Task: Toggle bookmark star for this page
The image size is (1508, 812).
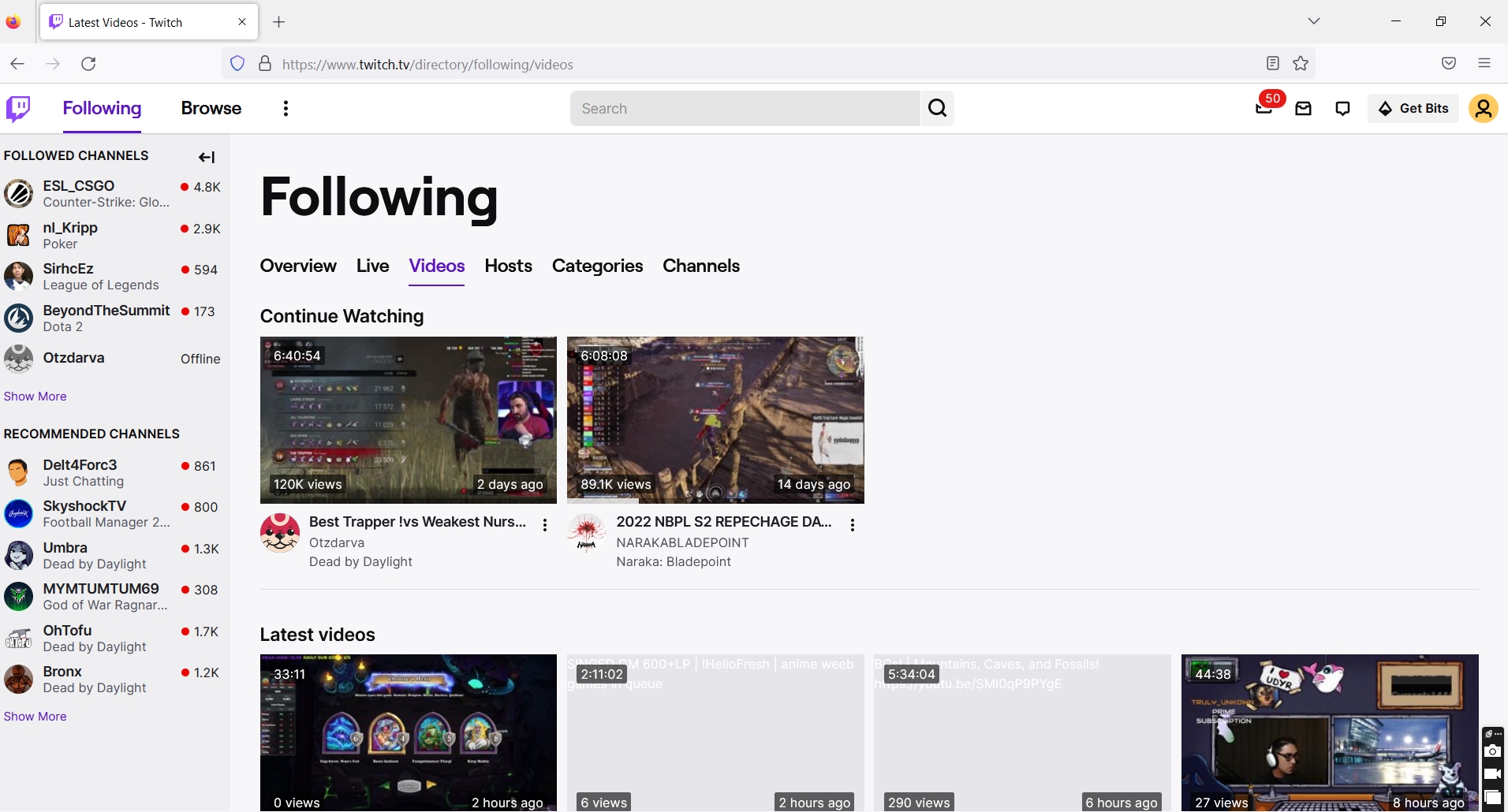Action: [x=1301, y=64]
